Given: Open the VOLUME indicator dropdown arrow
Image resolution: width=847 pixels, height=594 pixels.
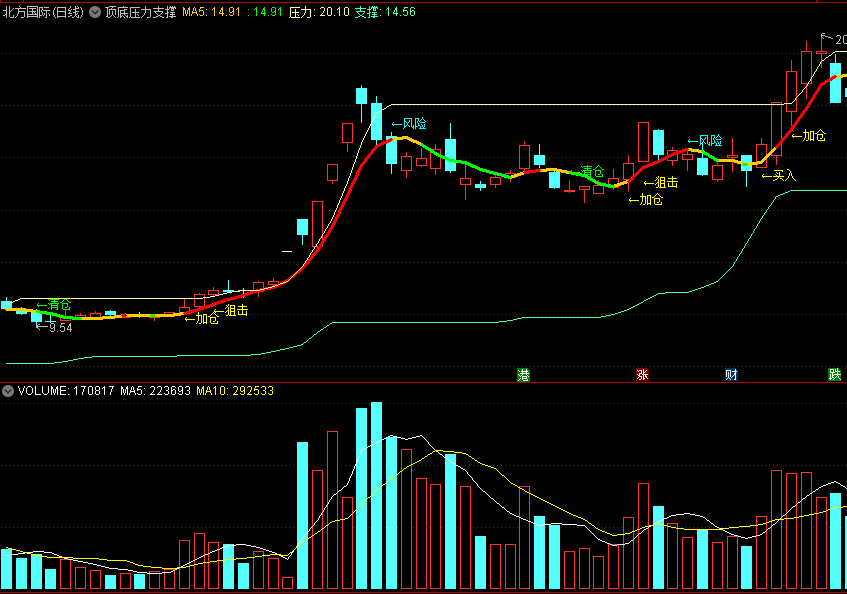Looking at the screenshot, I should pos(8,390).
